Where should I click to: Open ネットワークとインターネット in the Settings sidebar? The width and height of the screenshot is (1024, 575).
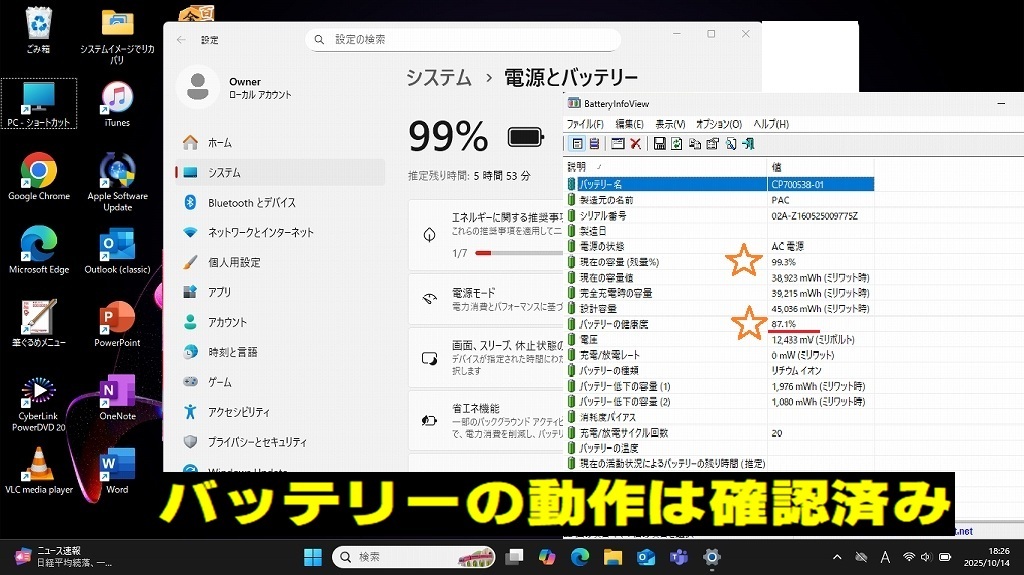coord(280,232)
